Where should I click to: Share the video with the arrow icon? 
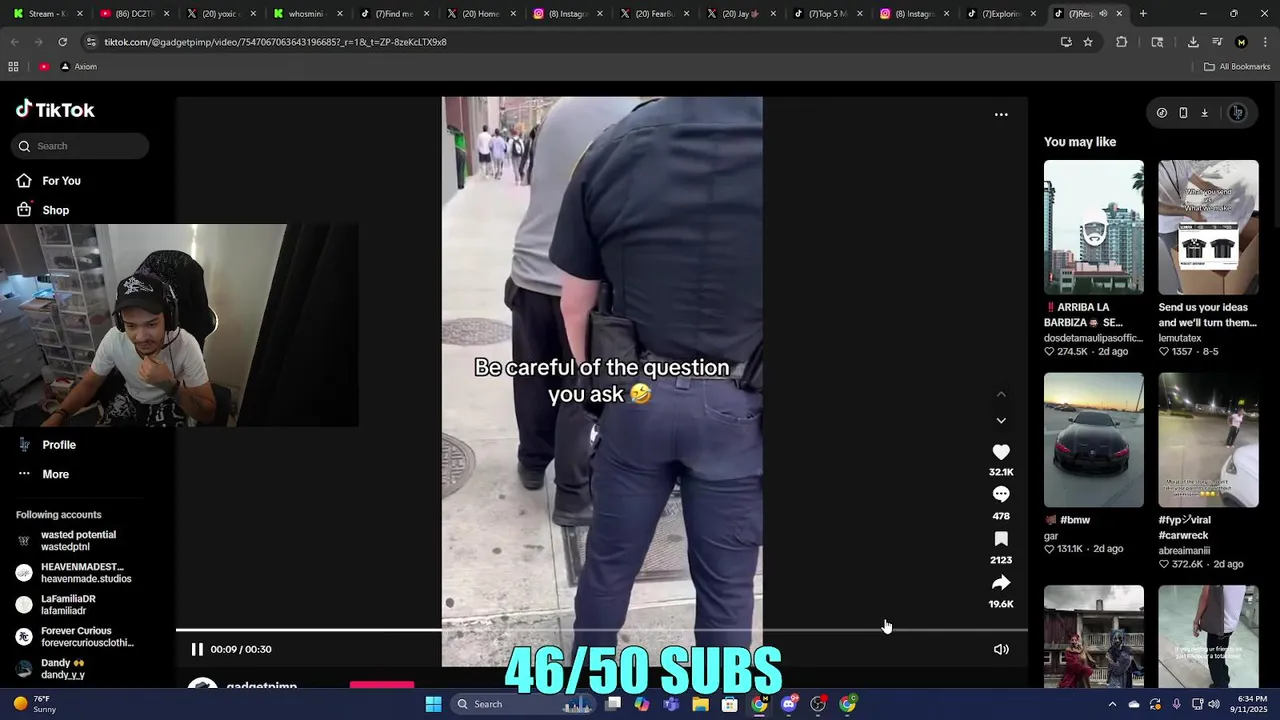pyautogui.click(x=1001, y=583)
